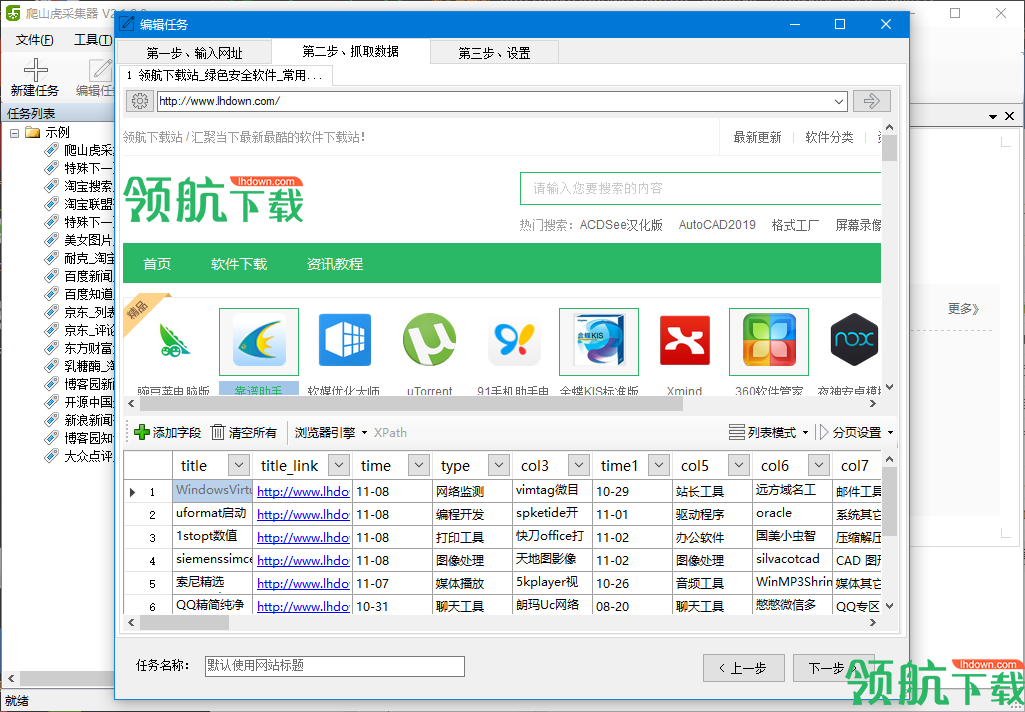The height and width of the screenshot is (712, 1025).
Task: Click the 领航下载 site logo
Action: [x=214, y=199]
